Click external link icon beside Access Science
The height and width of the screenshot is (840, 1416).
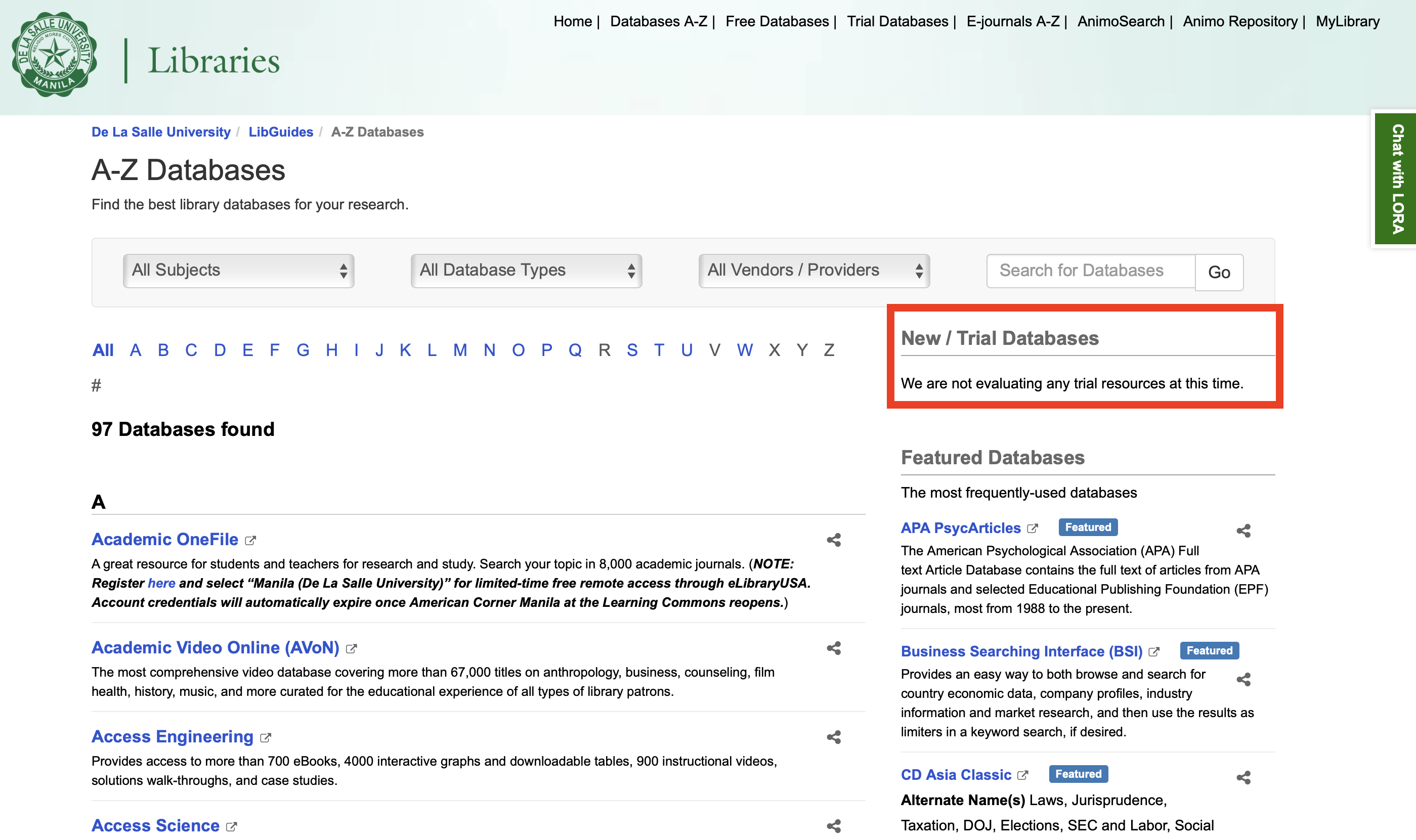point(231,826)
